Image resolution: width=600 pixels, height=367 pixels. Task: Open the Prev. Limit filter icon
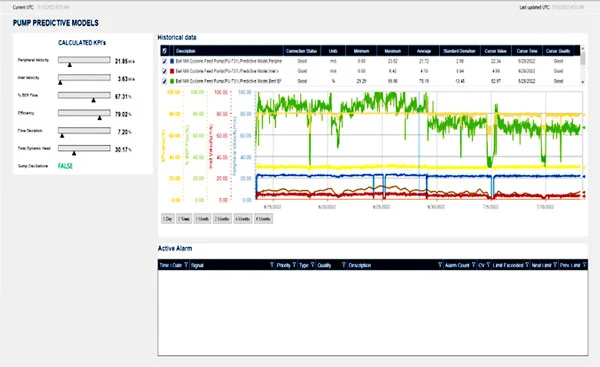584,265
